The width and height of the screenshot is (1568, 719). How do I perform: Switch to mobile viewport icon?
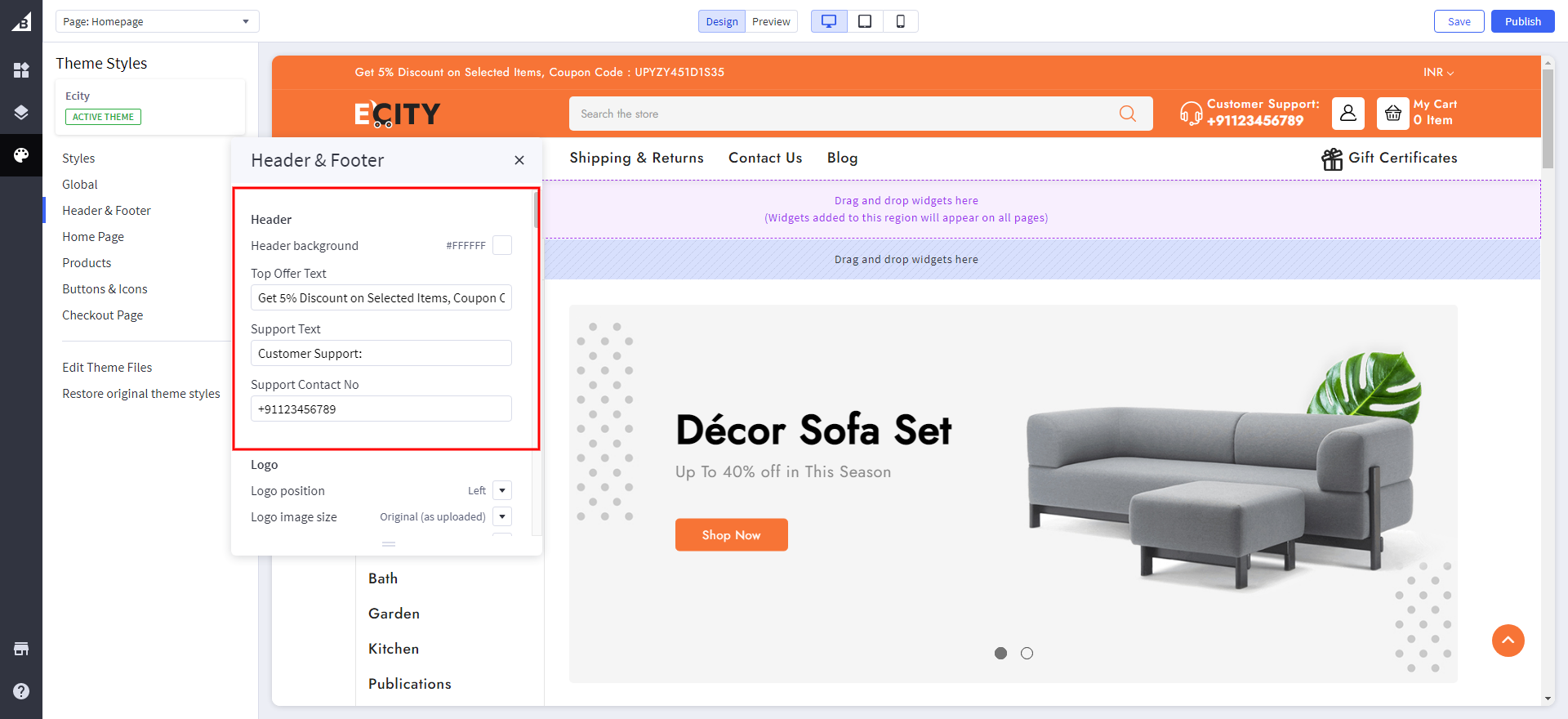point(900,21)
